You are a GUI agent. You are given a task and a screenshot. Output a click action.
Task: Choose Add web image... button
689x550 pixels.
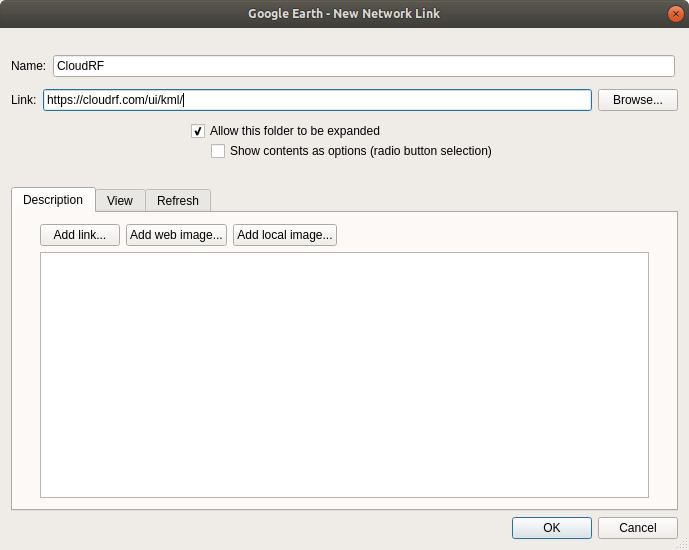click(x=177, y=235)
